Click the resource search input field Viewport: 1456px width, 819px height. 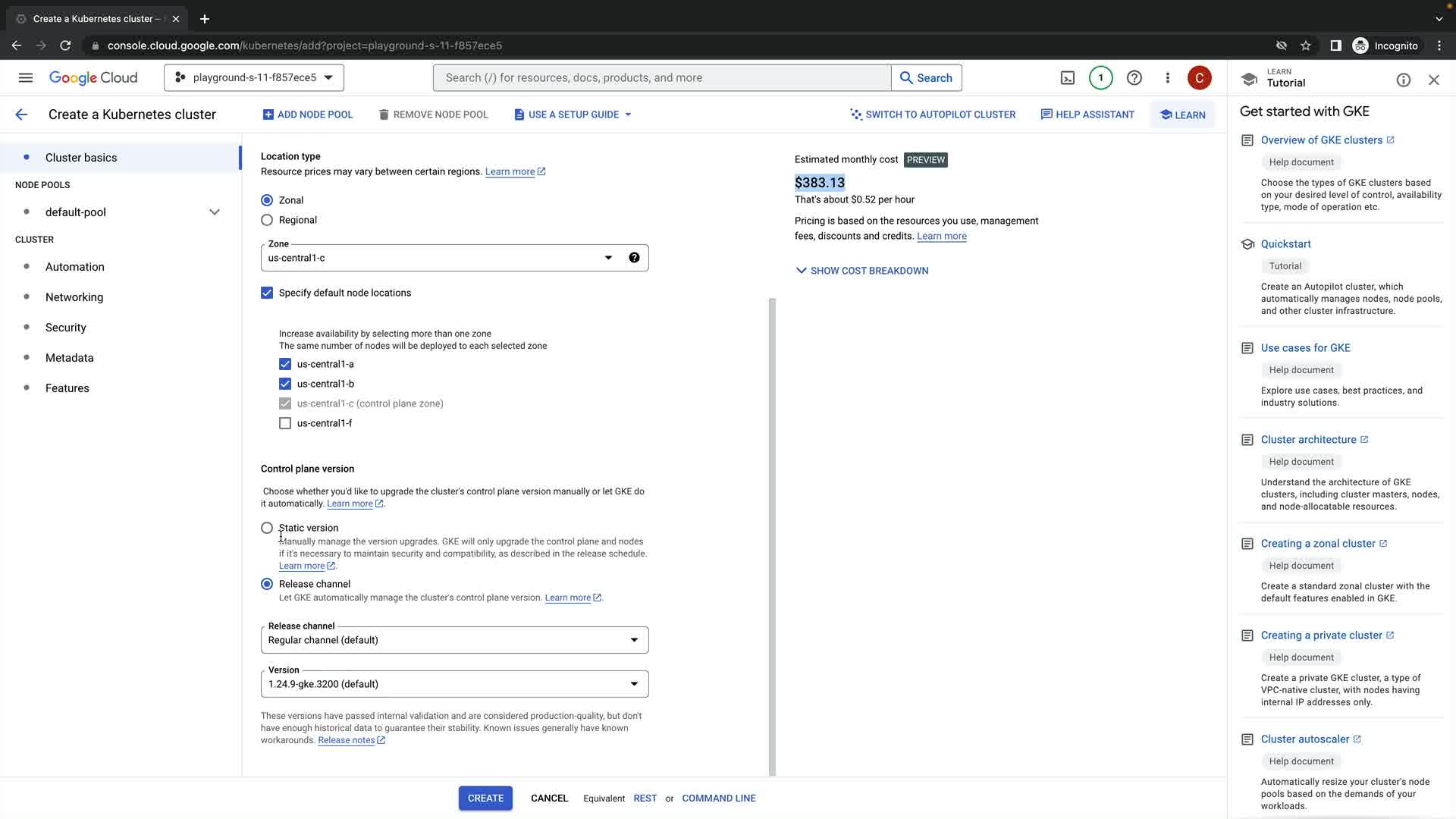(x=661, y=78)
